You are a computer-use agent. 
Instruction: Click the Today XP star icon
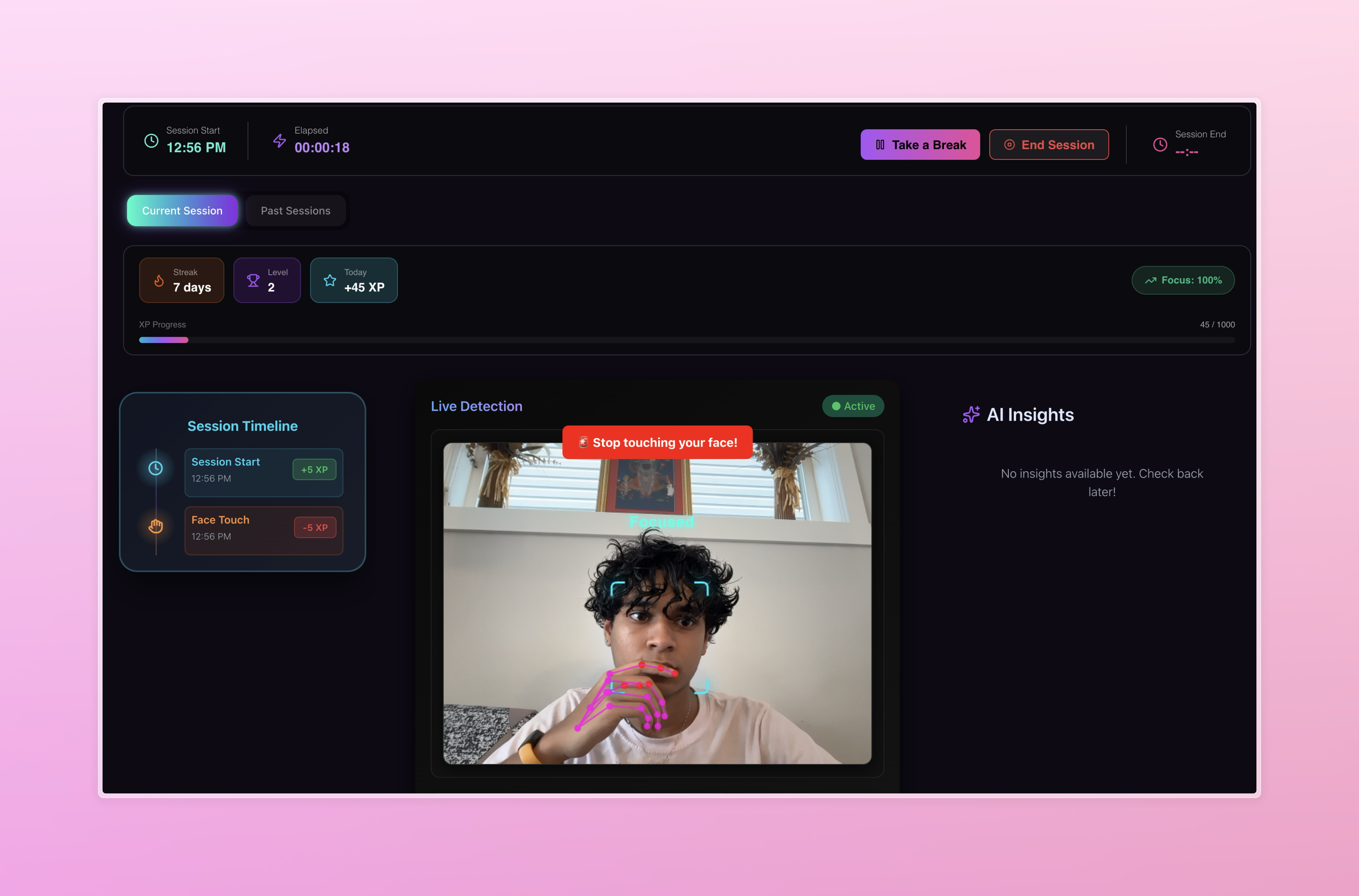click(330, 281)
